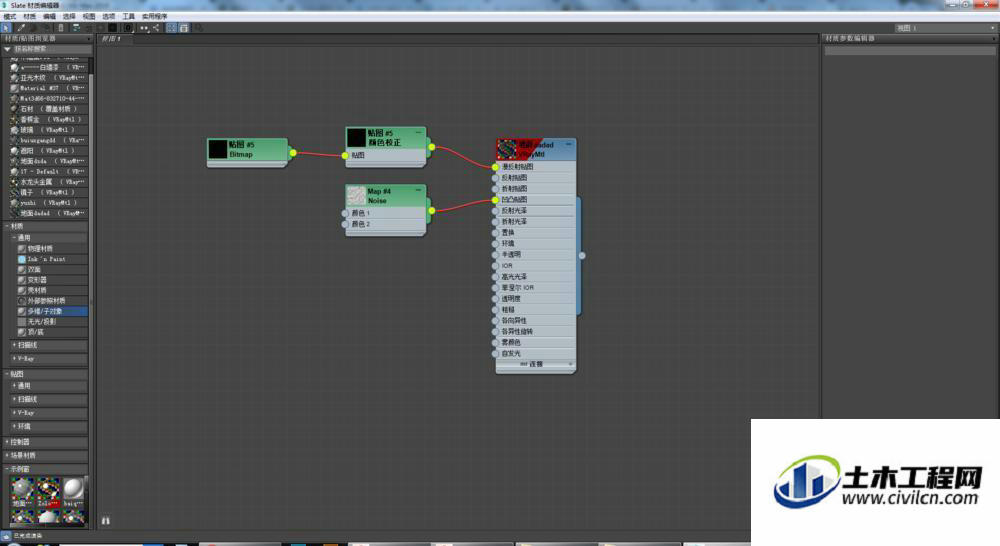Open the 材质 menu
1000x546 pixels.
[x=29, y=16]
